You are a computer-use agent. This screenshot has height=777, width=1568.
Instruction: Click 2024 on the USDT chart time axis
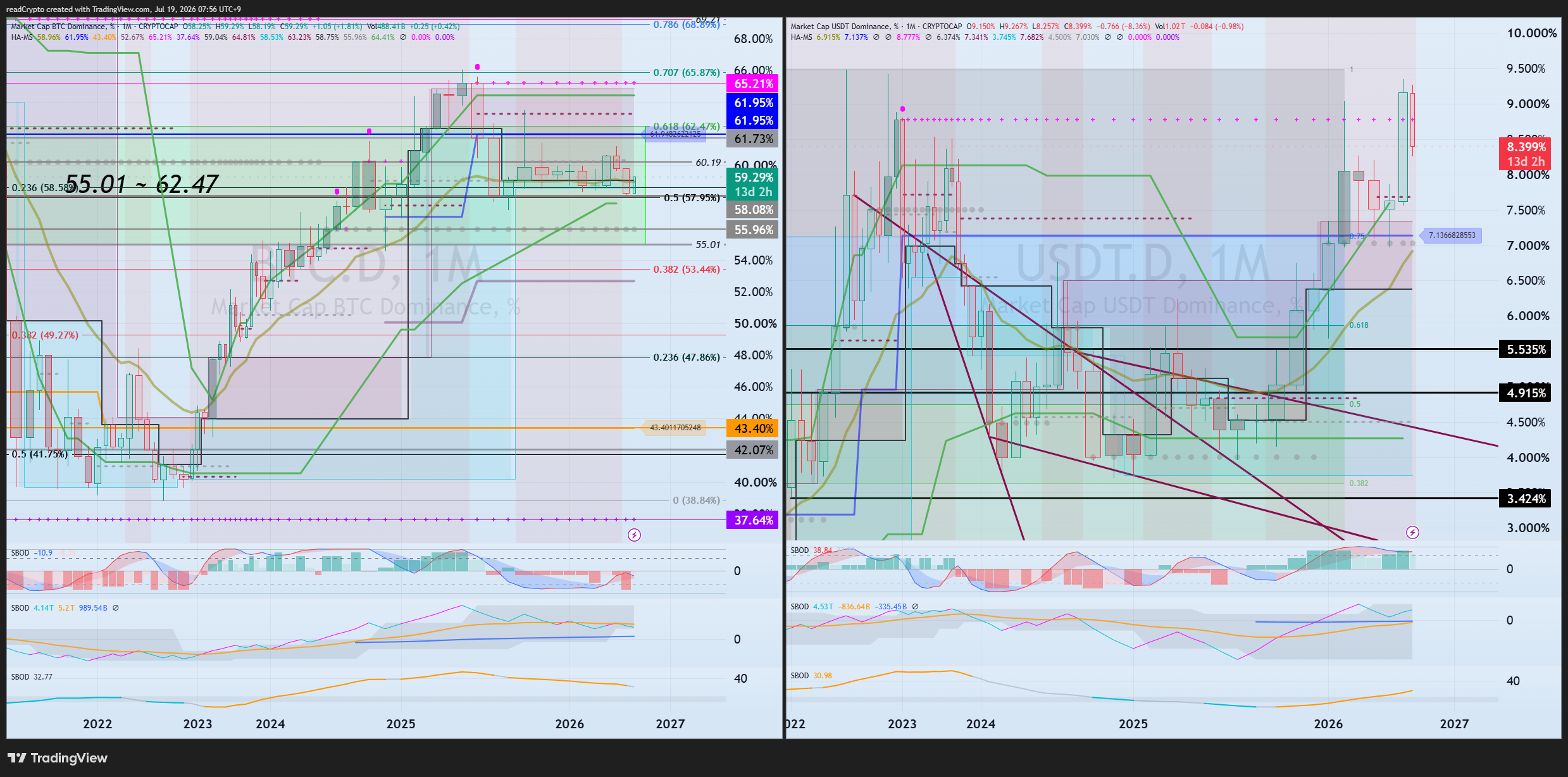[x=980, y=724]
